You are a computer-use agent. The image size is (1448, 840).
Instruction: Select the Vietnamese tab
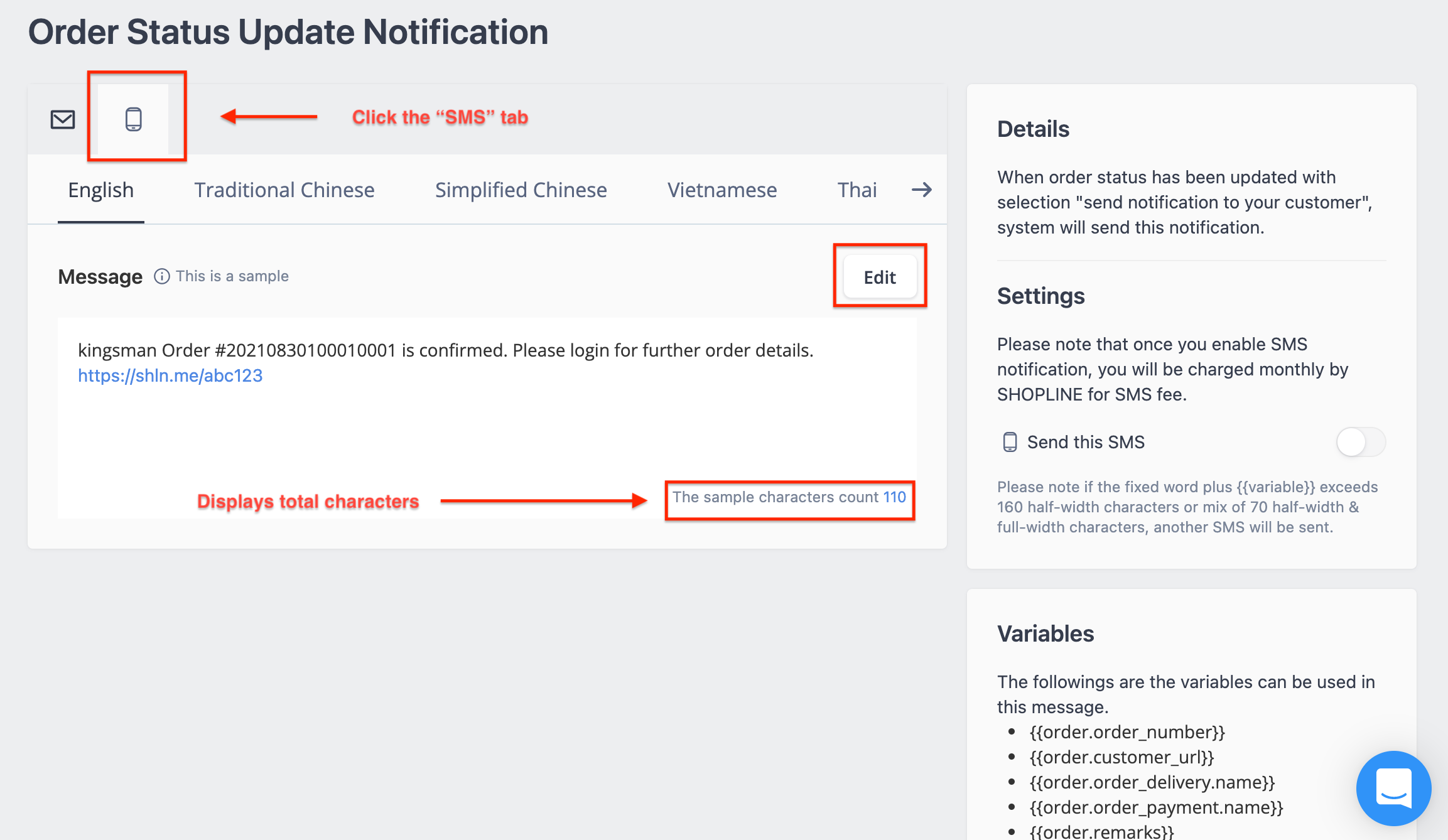coord(722,189)
